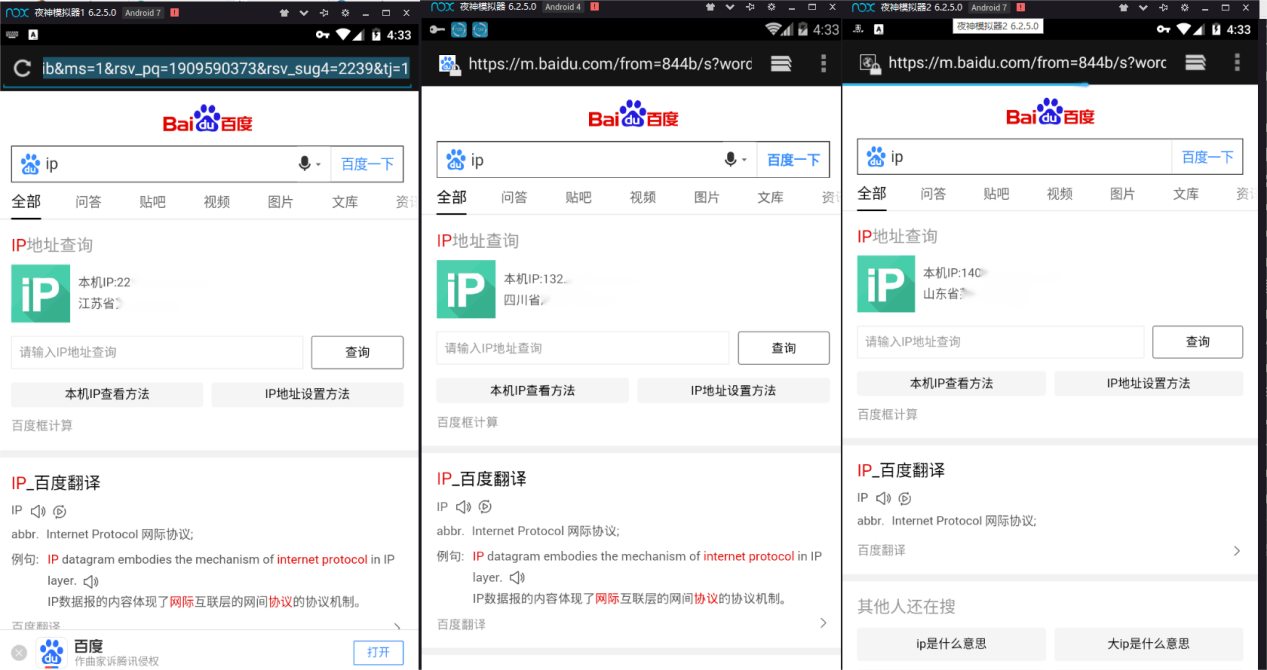Open the Nox settings gear in emulator 1 title bar
Screen dimensions: 1267x670
click(x=345, y=13)
